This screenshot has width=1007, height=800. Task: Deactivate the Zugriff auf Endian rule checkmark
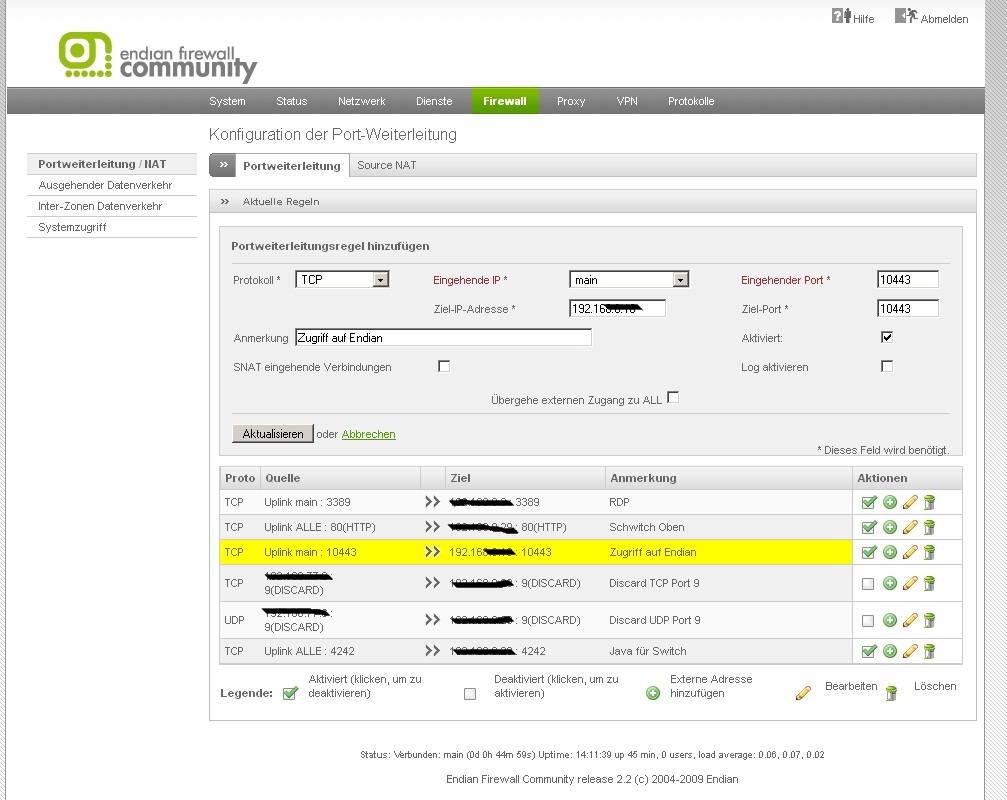[x=869, y=552]
